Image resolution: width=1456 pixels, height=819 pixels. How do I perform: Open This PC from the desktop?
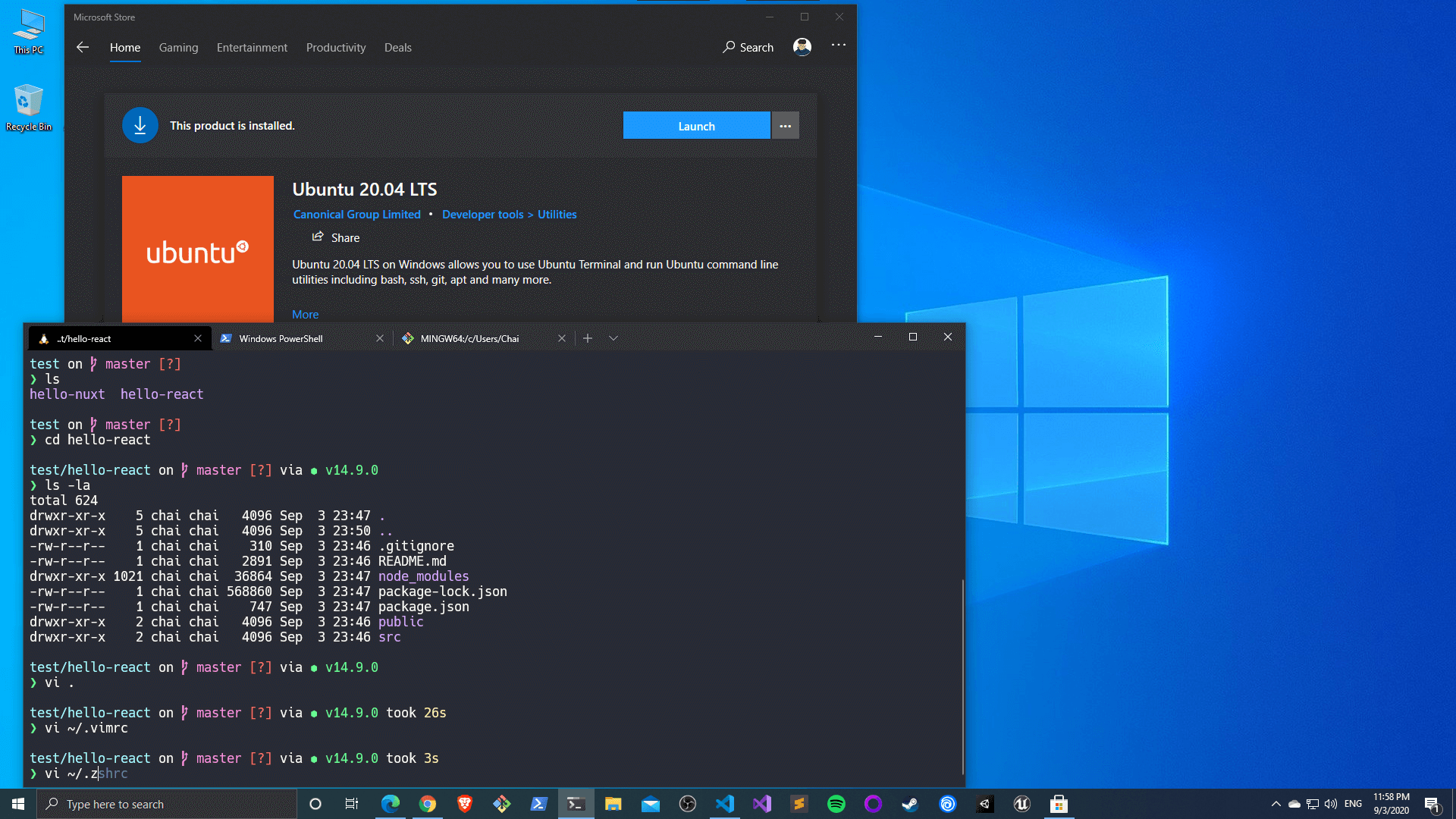[x=29, y=30]
